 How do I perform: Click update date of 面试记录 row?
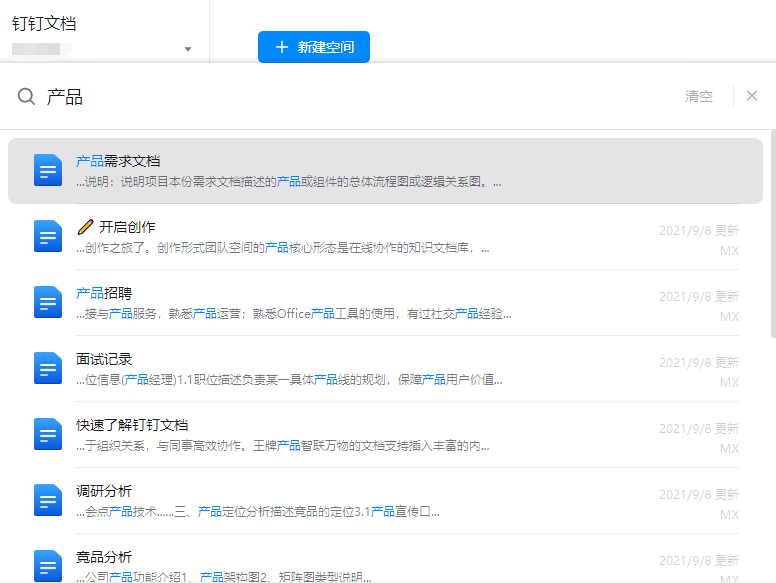pyautogui.click(x=699, y=363)
